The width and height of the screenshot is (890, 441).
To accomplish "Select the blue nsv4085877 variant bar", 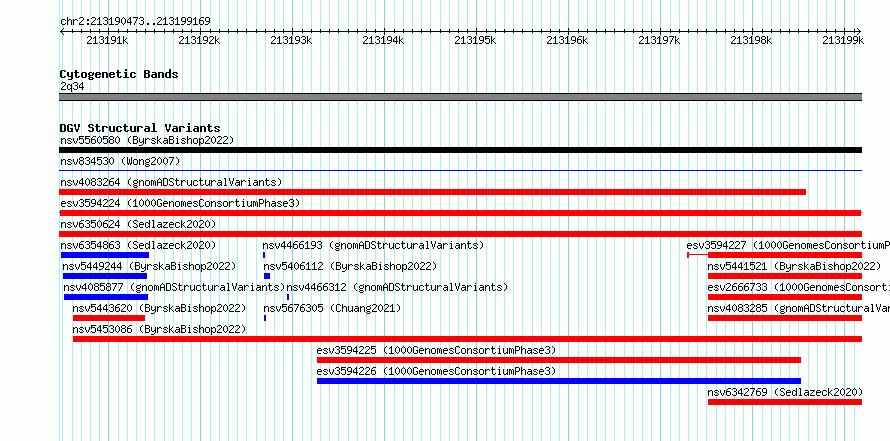I will click(x=106, y=297).
